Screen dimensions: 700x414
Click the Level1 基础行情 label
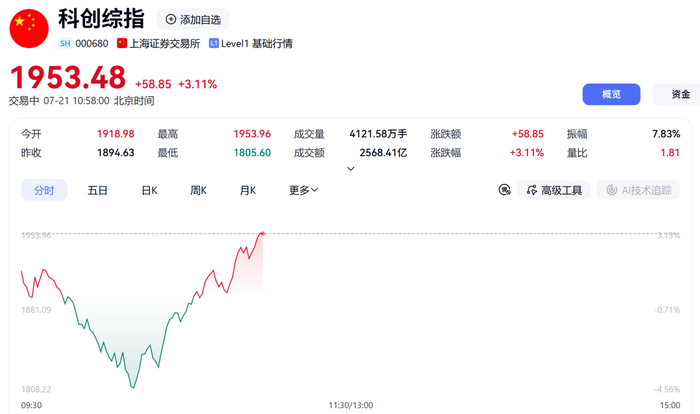pos(257,43)
